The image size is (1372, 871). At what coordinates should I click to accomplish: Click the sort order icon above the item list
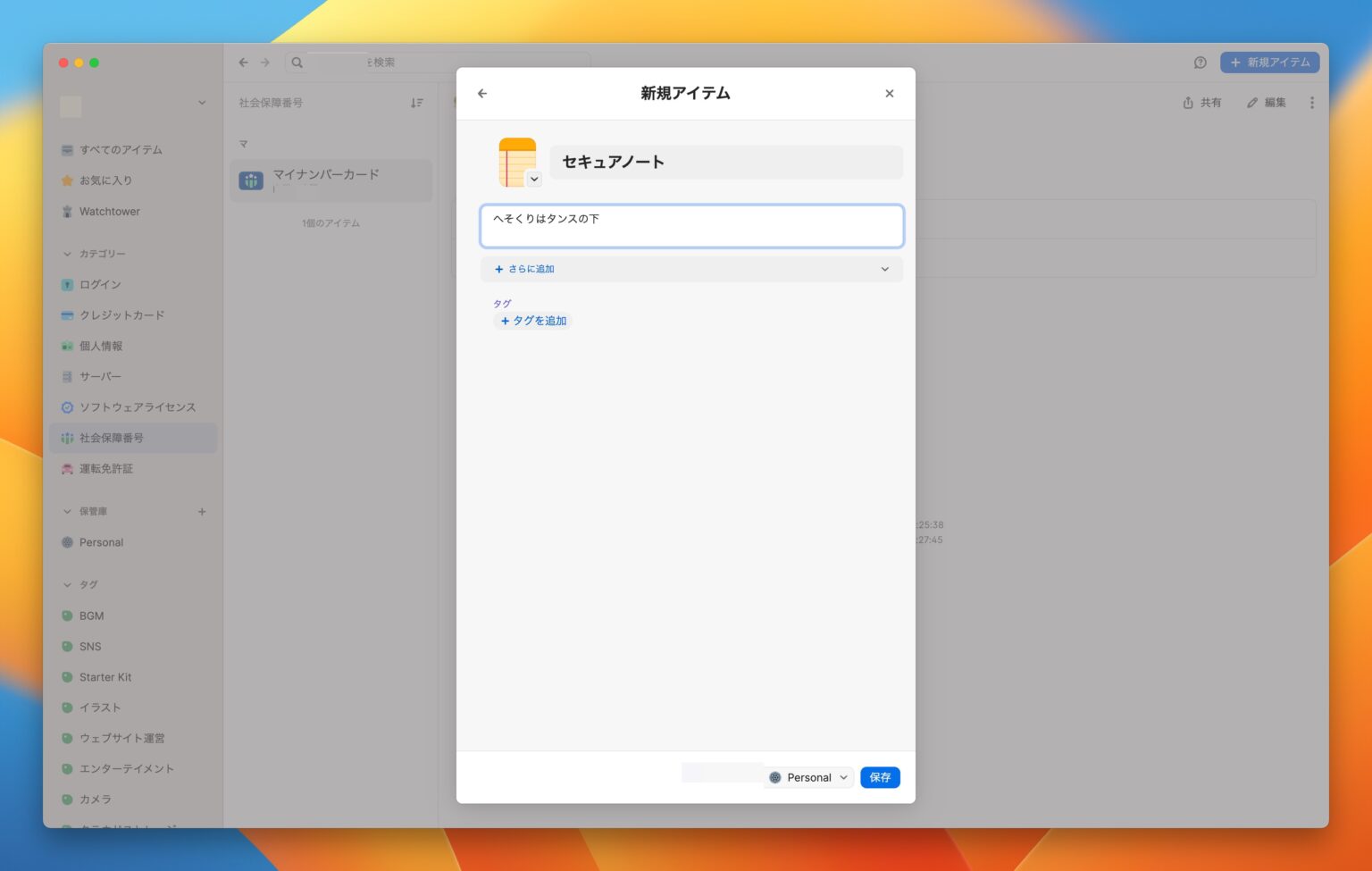pos(416,103)
